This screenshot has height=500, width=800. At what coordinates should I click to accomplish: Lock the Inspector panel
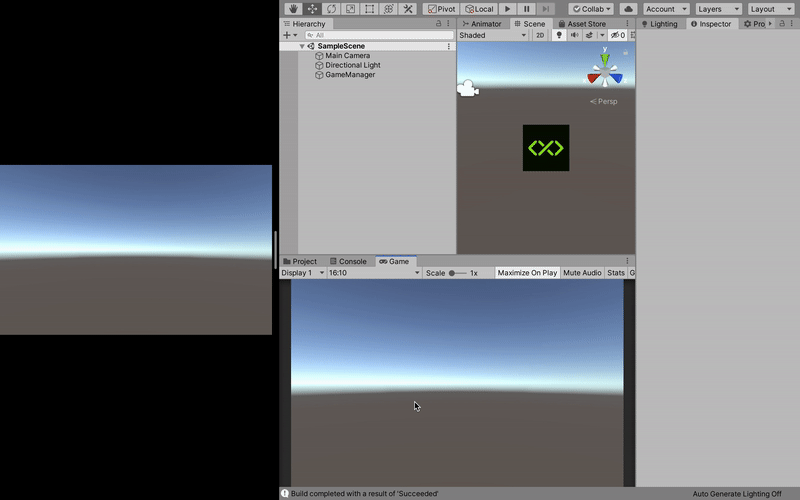tap(782, 23)
